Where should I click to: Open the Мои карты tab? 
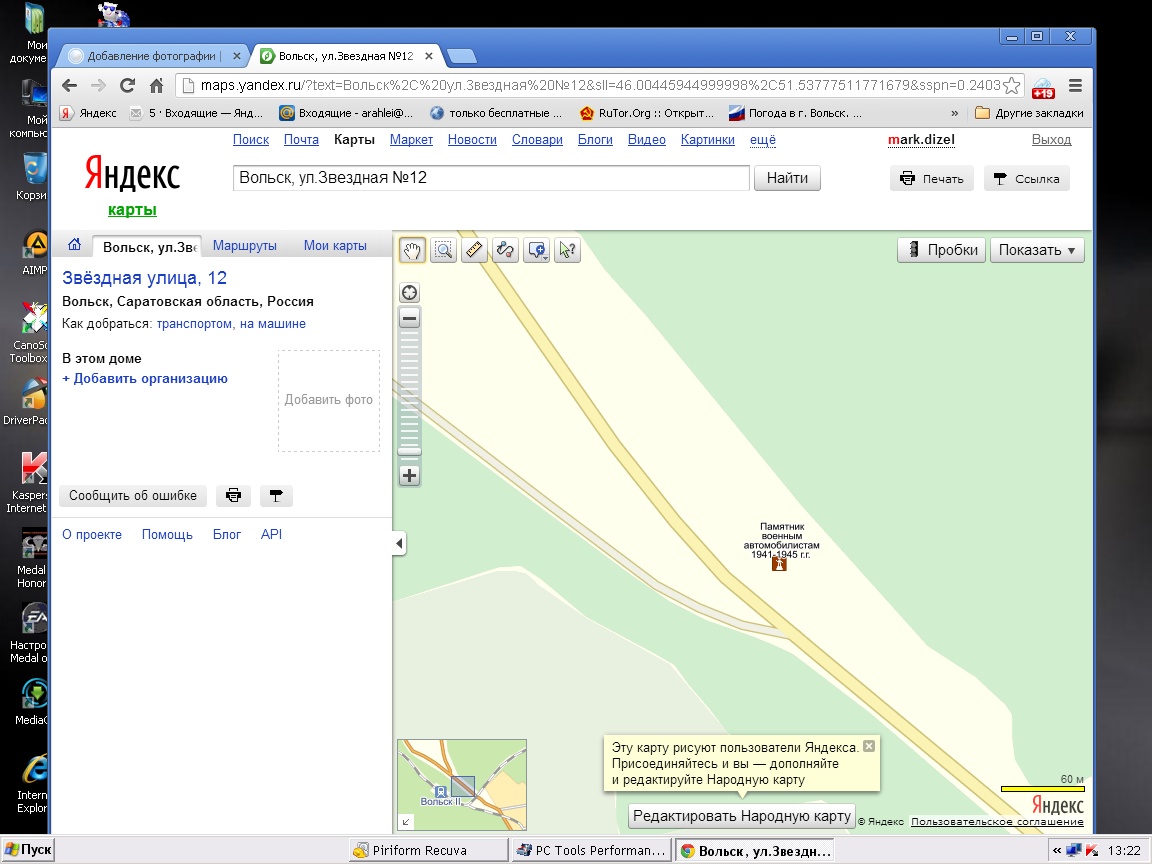pyautogui.click(x=335, y=245)
